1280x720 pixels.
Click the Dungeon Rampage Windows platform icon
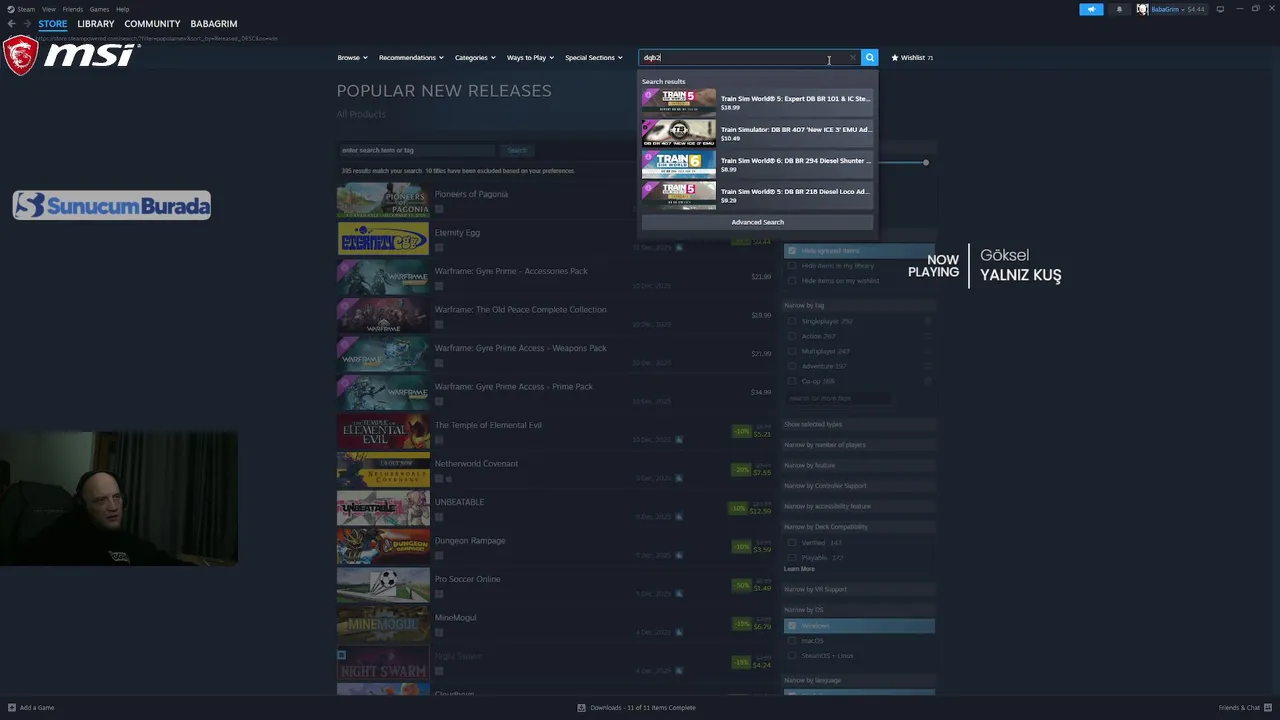439,555
